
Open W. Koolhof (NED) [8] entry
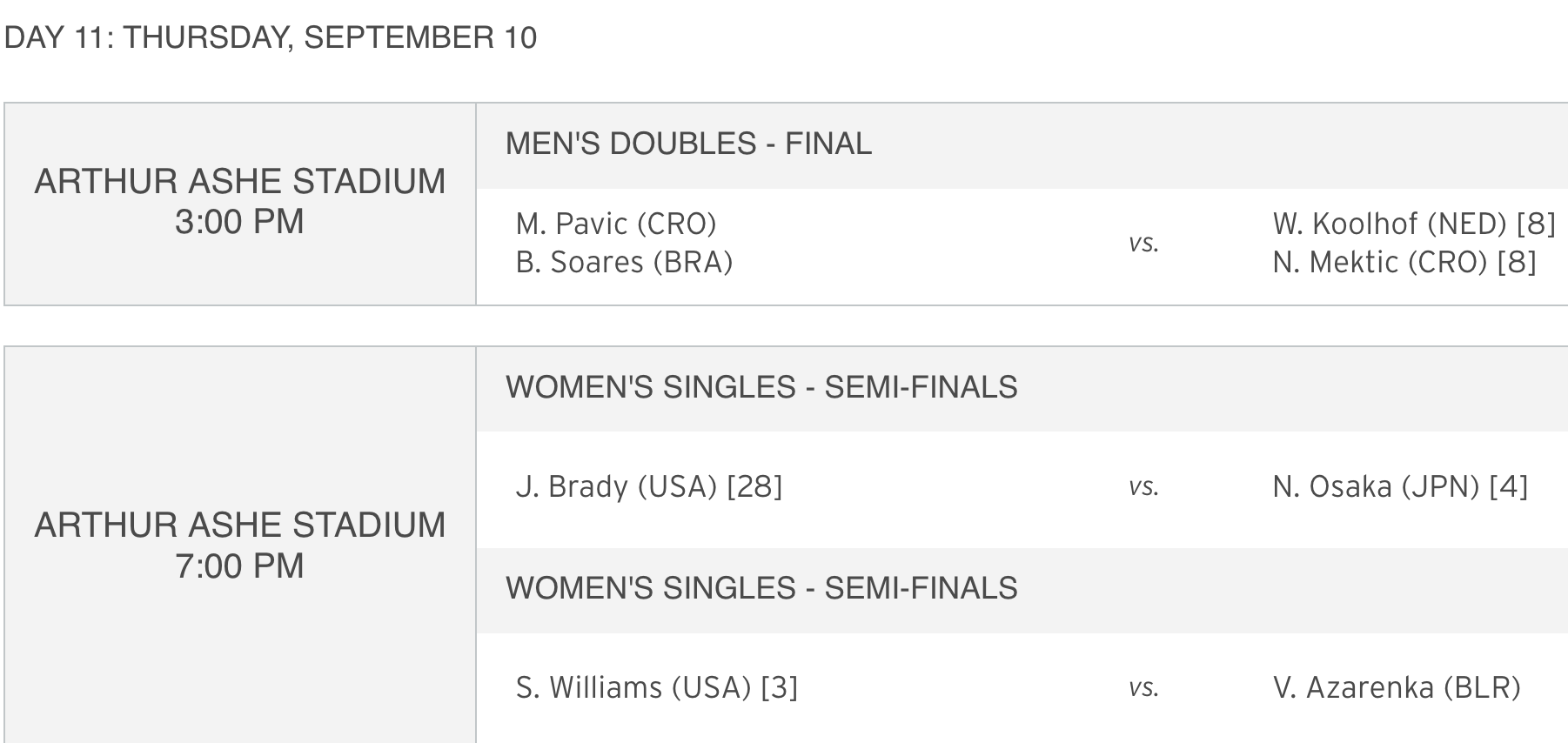click(1414, 224)
